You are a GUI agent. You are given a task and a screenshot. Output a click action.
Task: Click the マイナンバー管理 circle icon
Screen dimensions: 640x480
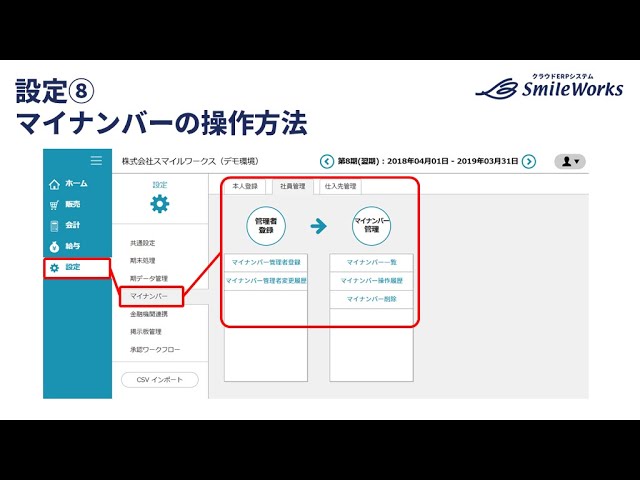point(371,225)
